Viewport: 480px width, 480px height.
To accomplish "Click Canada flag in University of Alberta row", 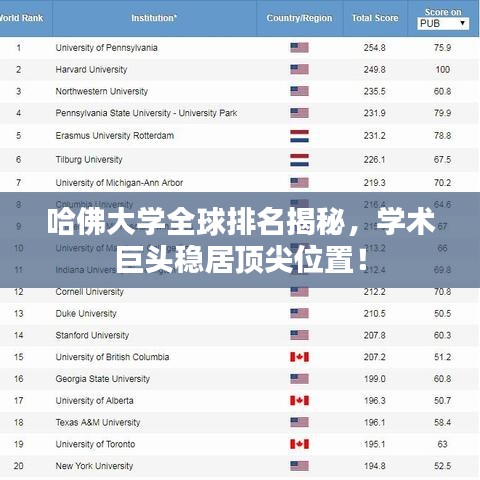I will (299, 400).
